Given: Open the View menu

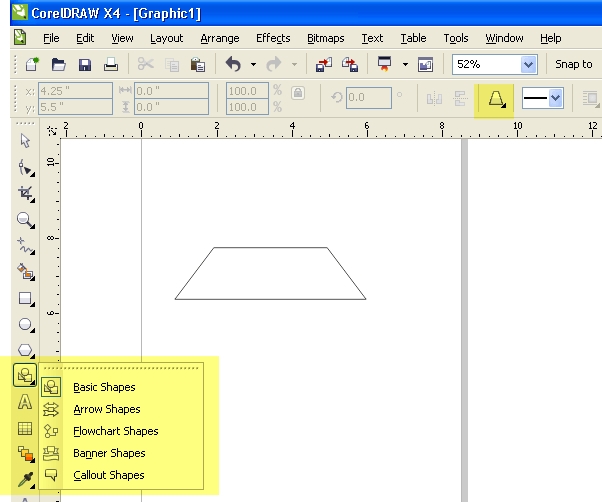Looking at the screenshot, I should coord(122,38).
